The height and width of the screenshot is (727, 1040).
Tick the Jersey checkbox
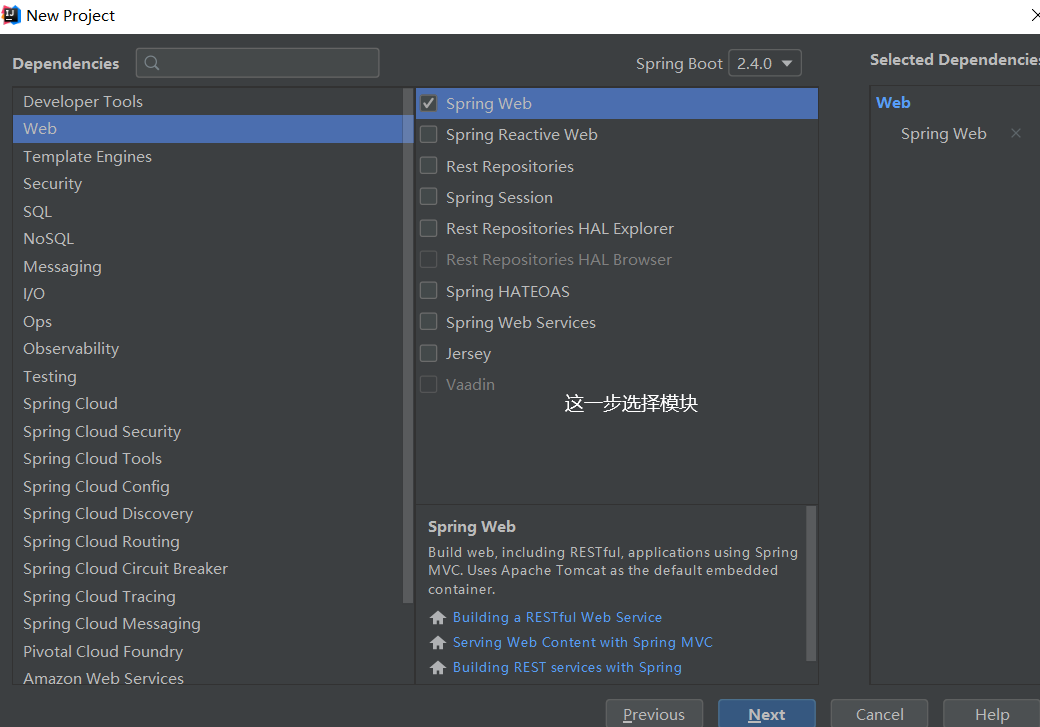pyautogui.click(x=429, y=354)
